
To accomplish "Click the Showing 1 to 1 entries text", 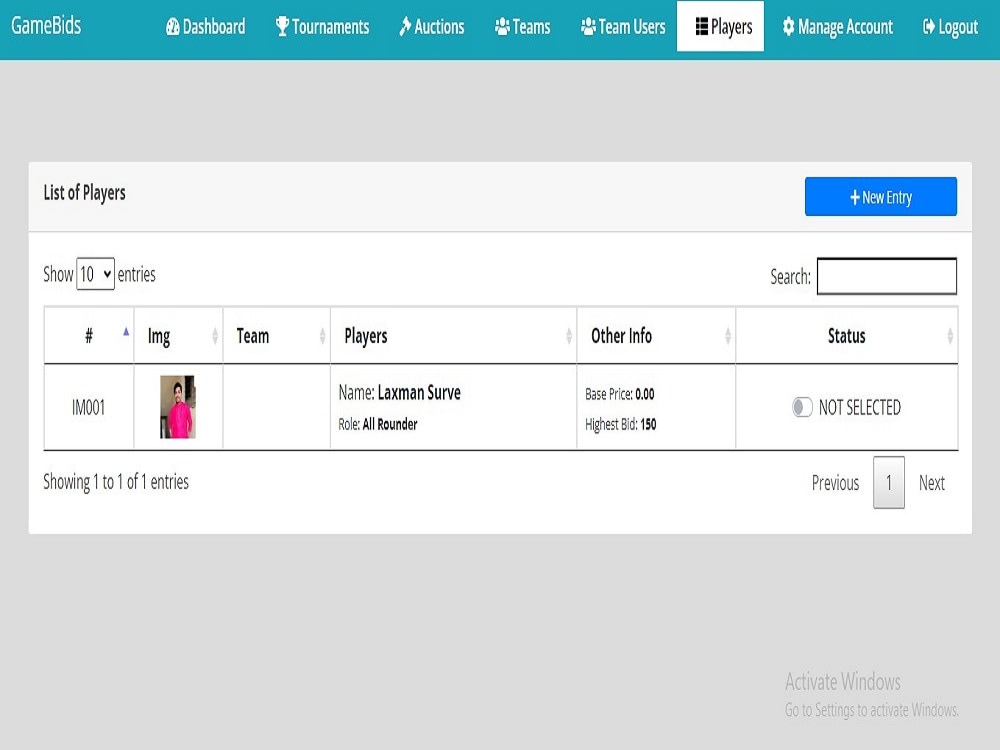I will tap(116, 482).
